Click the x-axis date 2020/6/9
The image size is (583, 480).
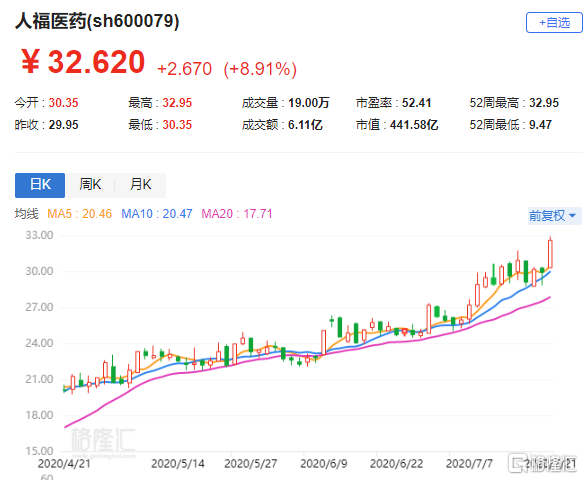(x=323, y=464)
